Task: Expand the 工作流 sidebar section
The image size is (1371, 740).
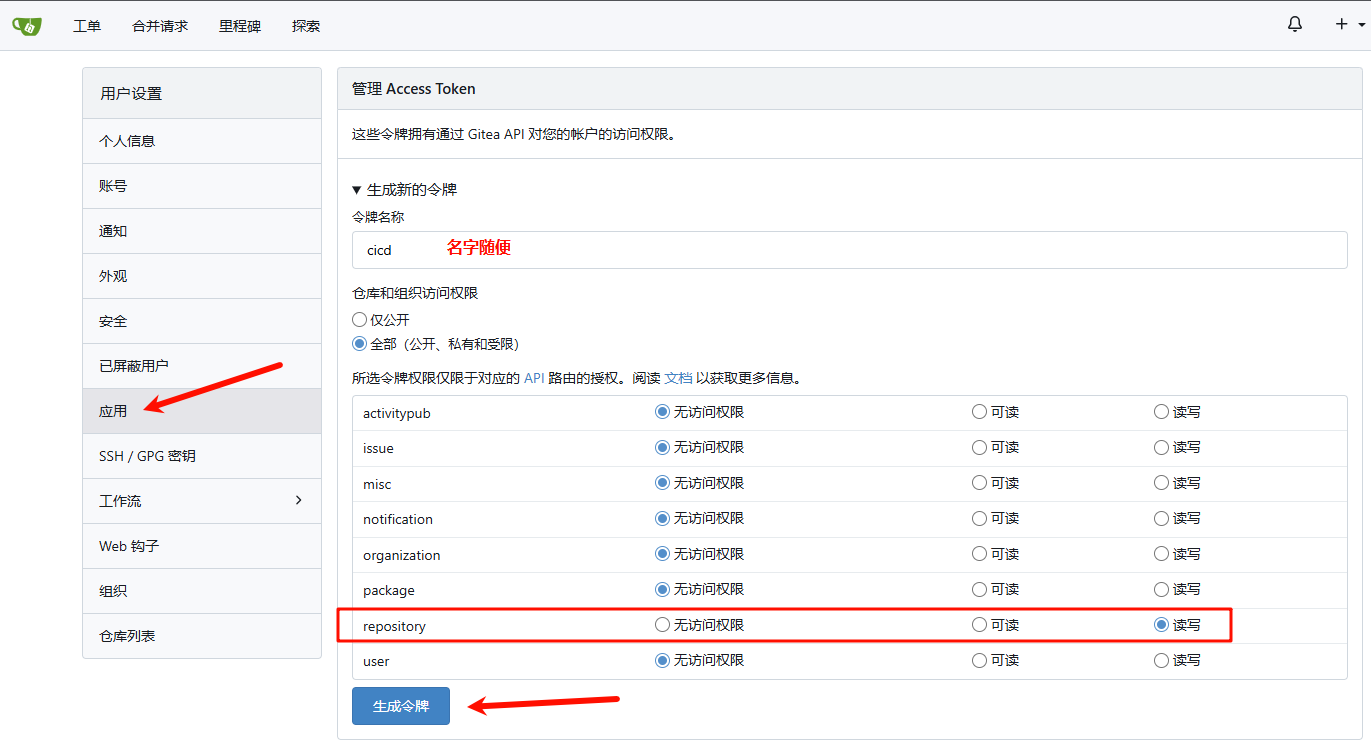Action: click(x=202, y=500)
